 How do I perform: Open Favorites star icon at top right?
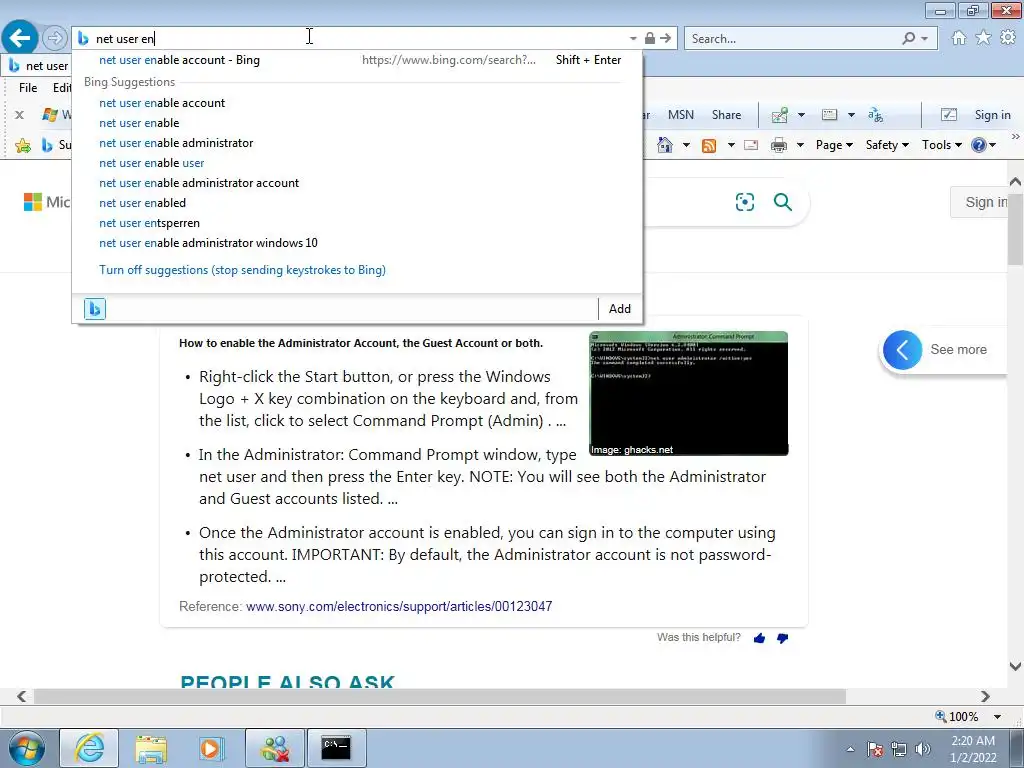pyautogui.click(x=983, y=38)
